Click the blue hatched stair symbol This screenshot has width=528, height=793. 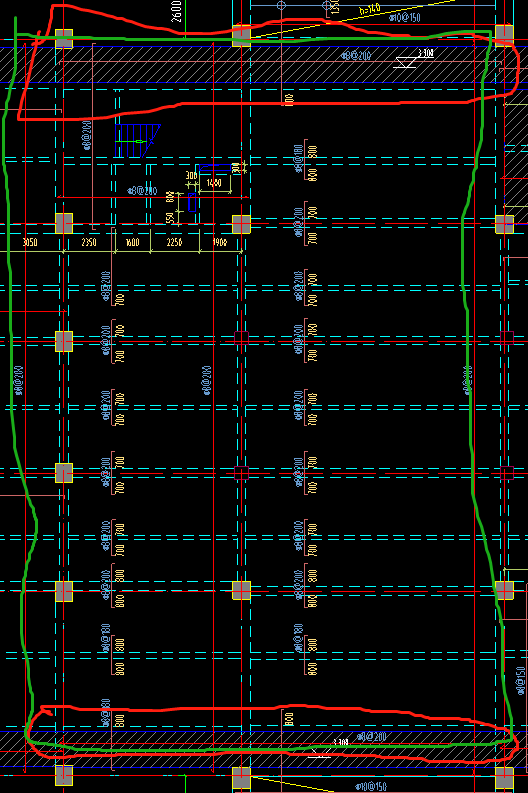(x=137, y=141)
